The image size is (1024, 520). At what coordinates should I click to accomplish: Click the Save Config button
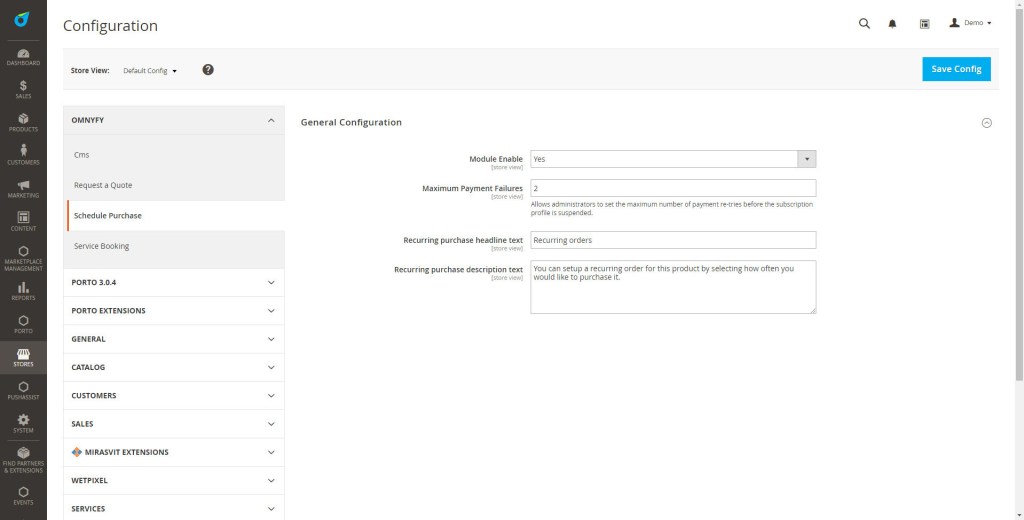(956, 69)
